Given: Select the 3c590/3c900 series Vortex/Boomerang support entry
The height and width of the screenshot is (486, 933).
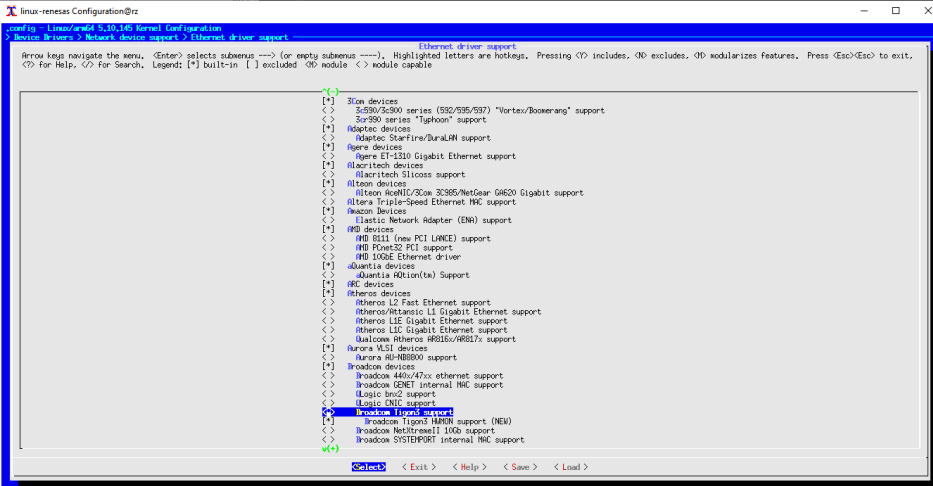Looking at the screenshot, I should [x=480, y=111].
